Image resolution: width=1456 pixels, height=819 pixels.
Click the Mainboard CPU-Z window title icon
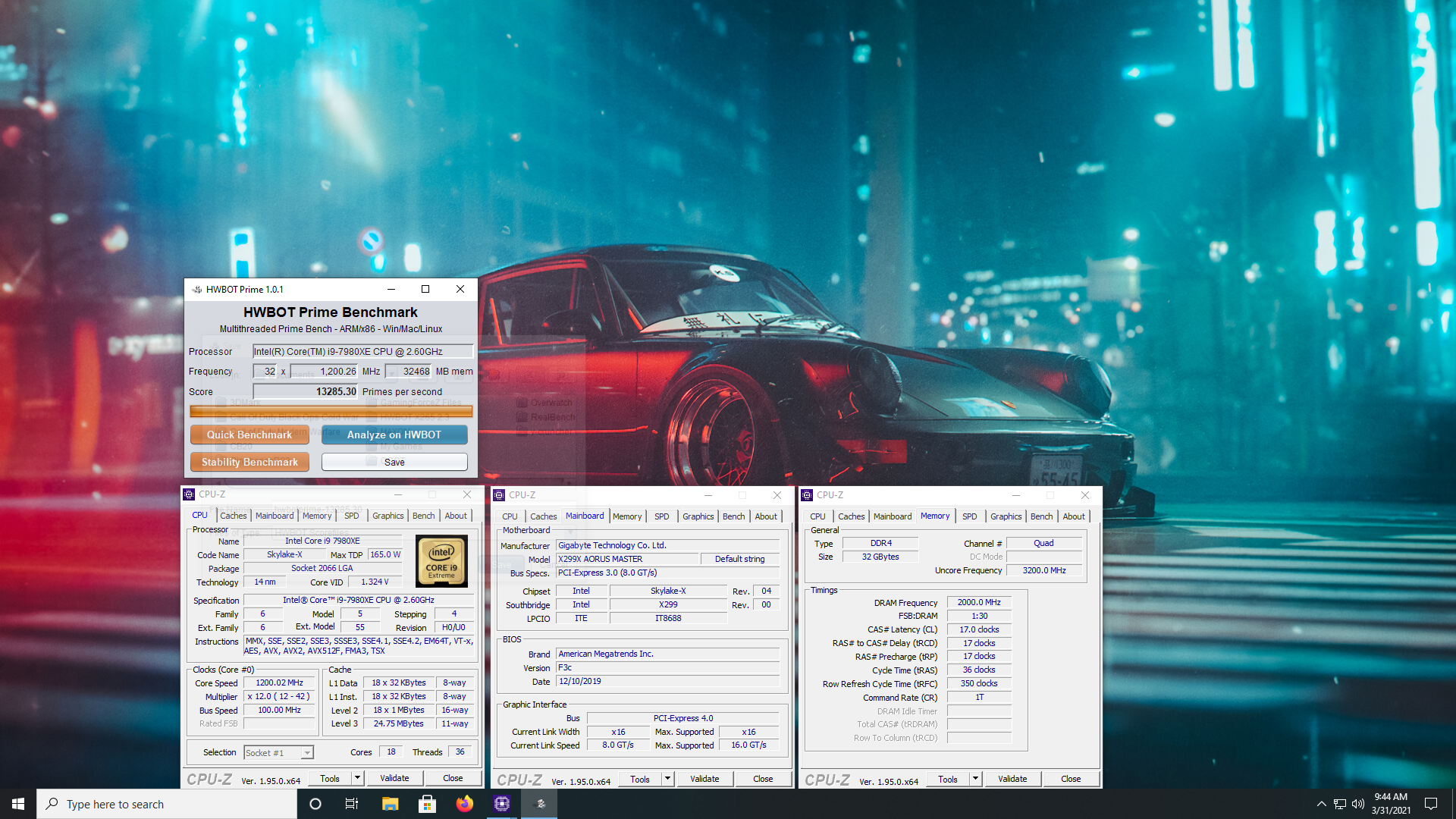pos(499,495)
